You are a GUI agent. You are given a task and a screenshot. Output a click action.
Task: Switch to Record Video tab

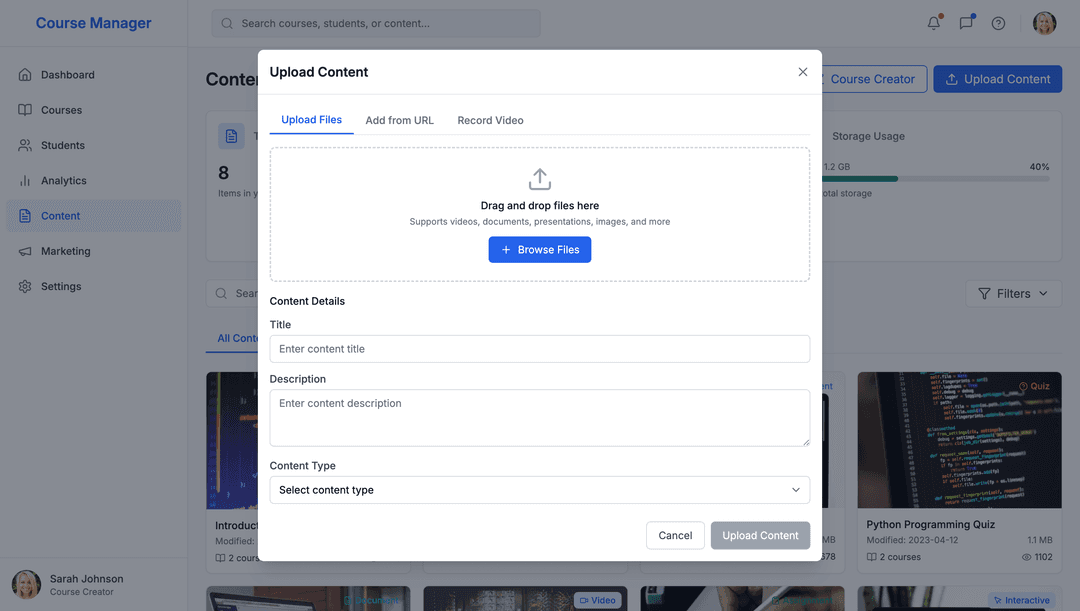pyautogui.click(x=490, y=120)
